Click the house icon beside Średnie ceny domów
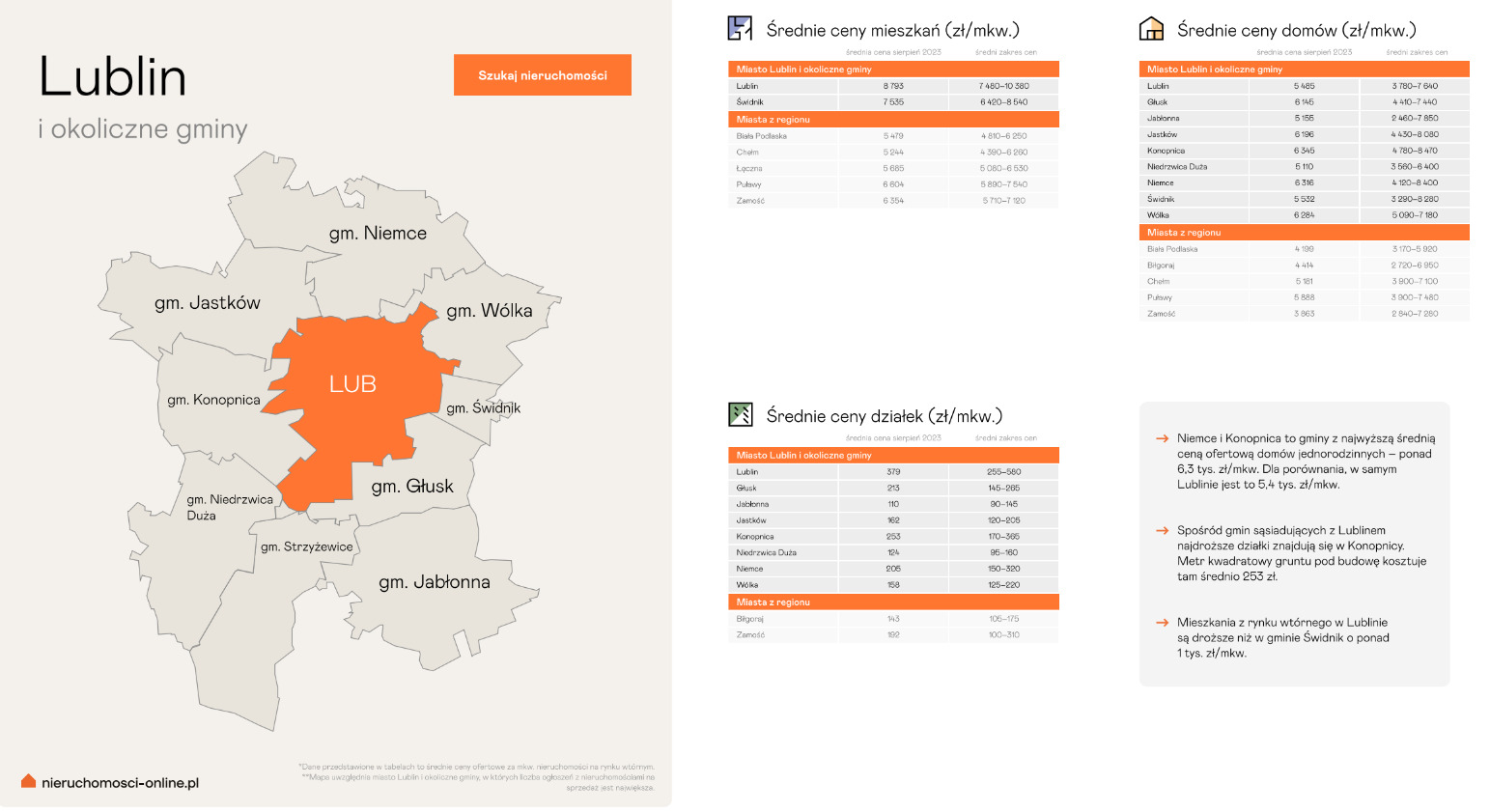The image size is (1490, 812). [x=1151, y=29]
